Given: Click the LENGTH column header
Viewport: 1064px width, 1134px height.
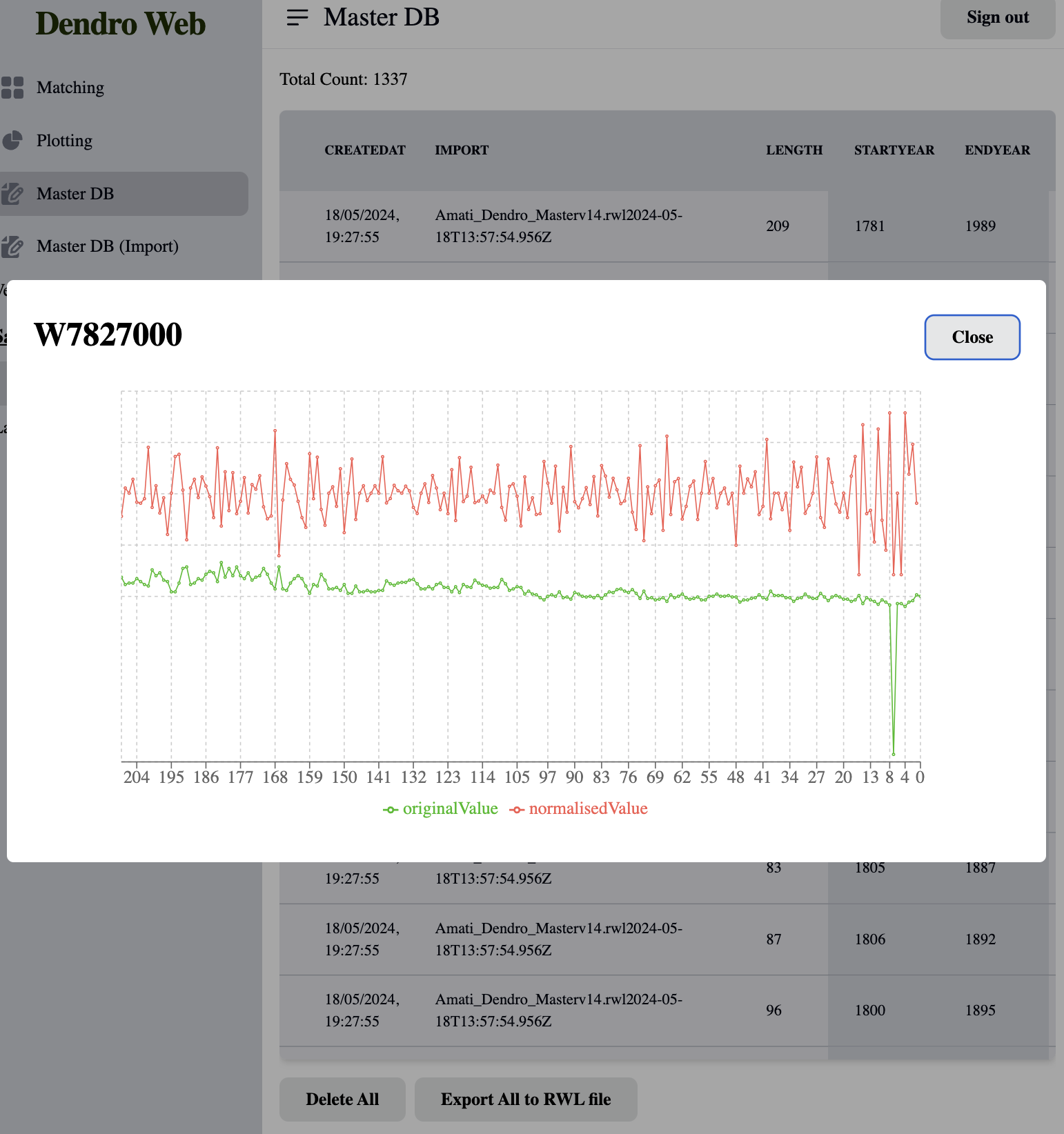Looking at the screenshot, I should 794,150.
